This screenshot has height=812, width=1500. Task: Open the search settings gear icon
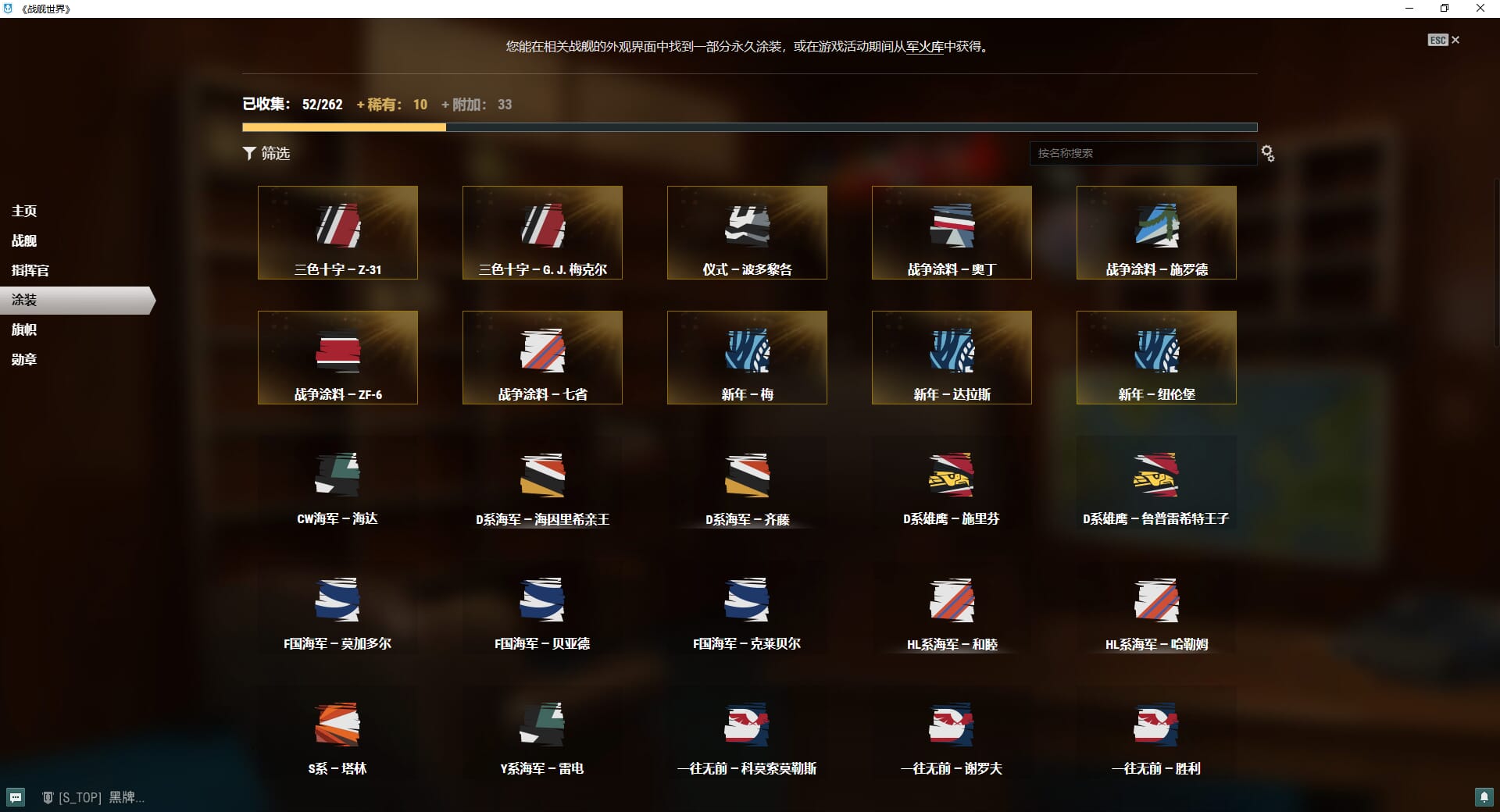point(1268,154)
